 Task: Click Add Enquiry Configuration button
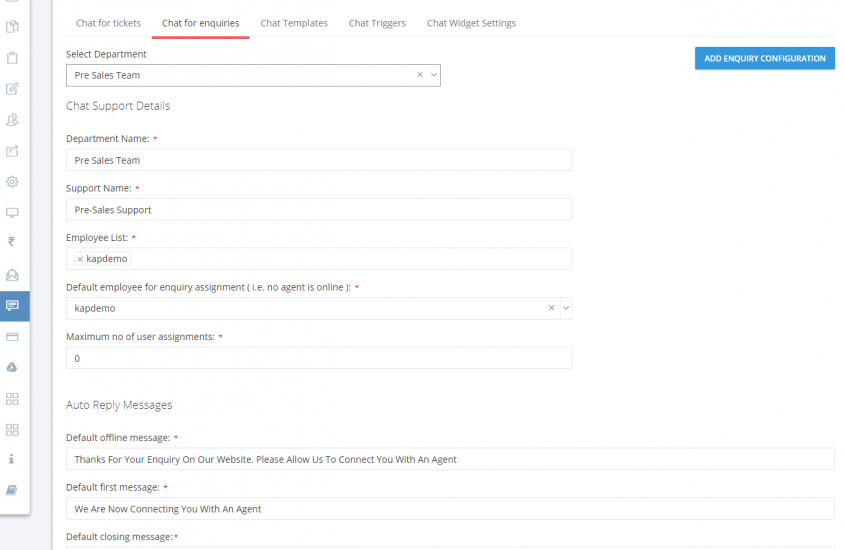click(x=765, y=58)
